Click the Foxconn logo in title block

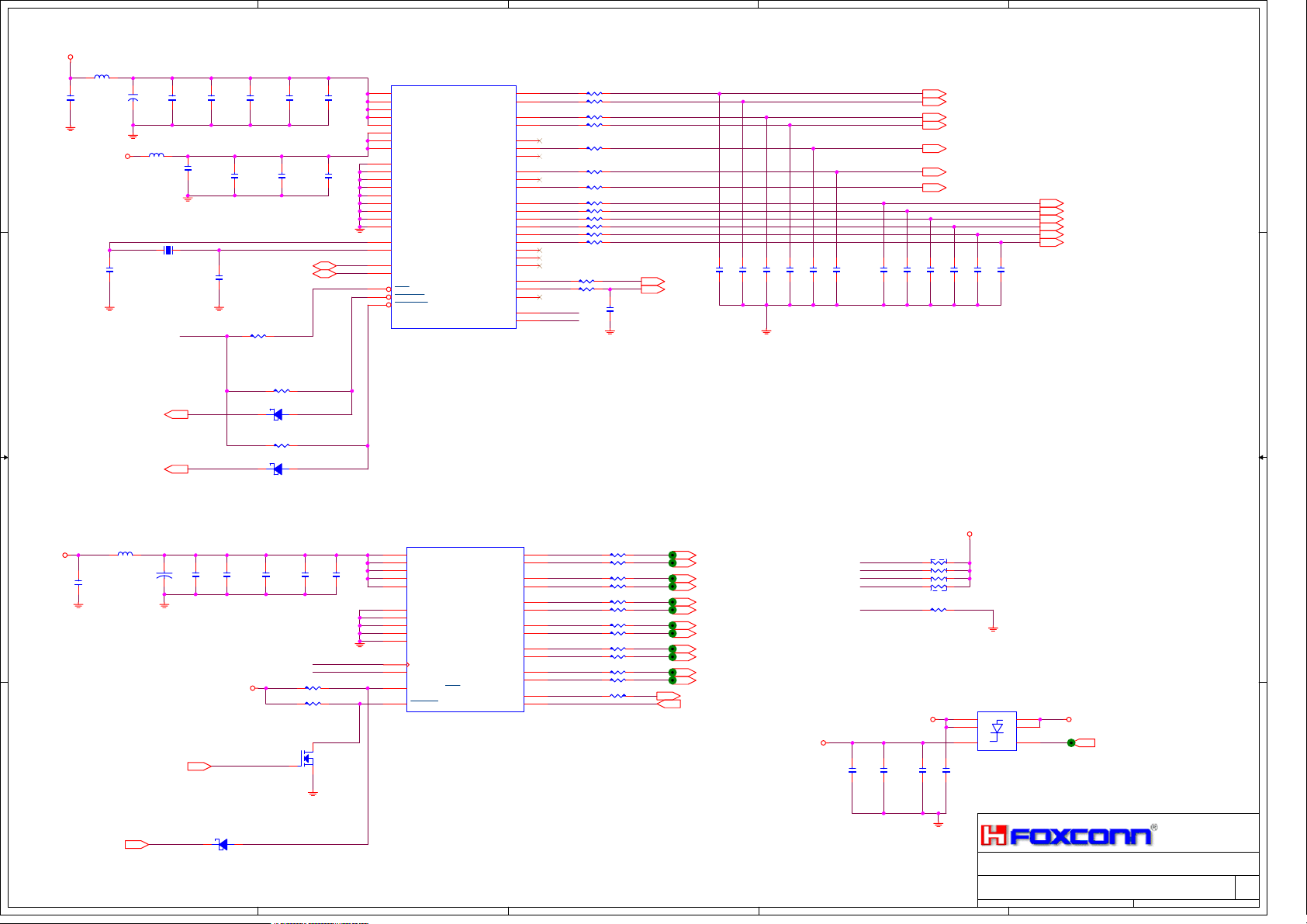(x=1068, y=835)
